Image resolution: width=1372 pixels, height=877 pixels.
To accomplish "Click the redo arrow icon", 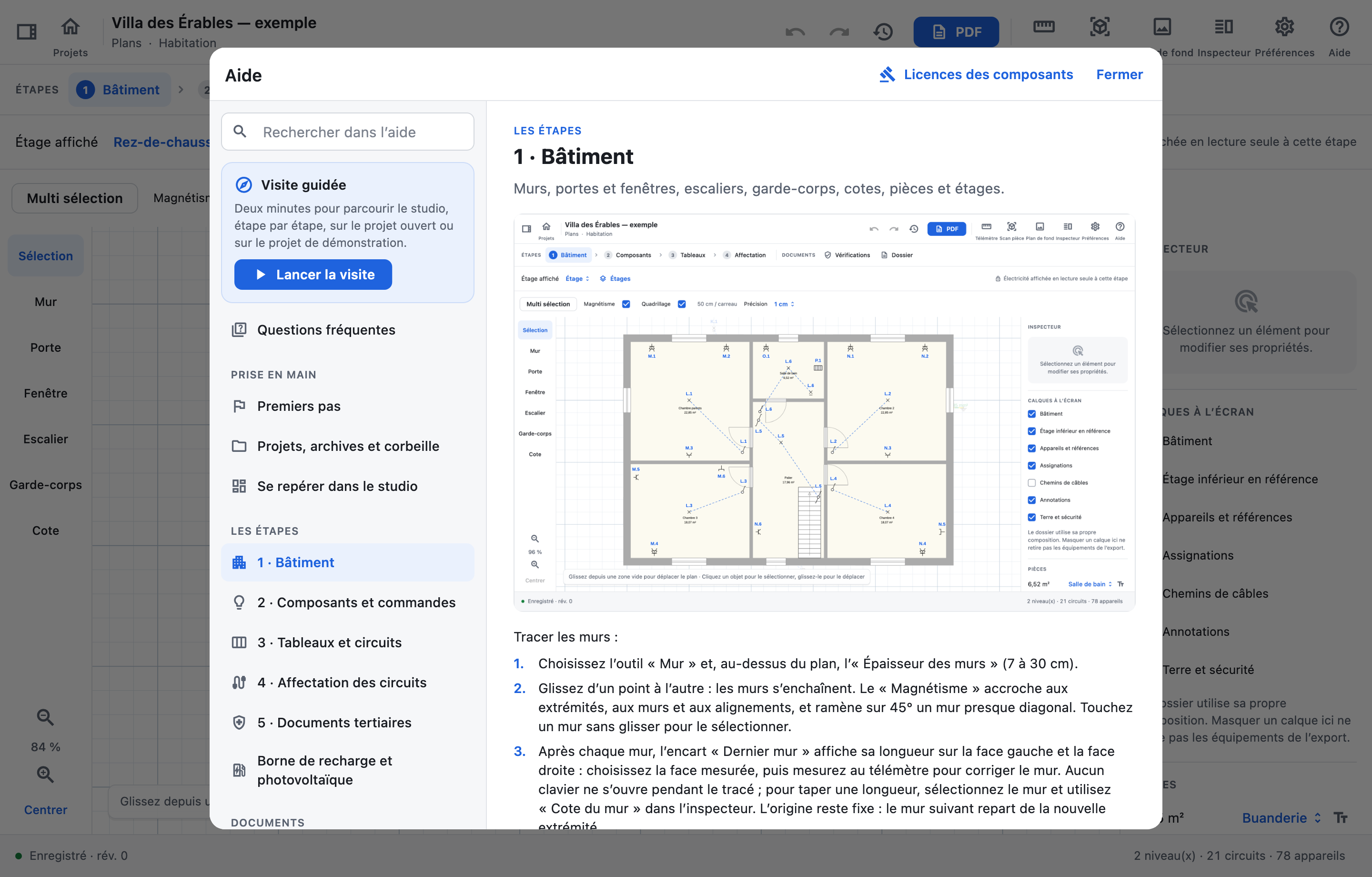I will [839, 31].
